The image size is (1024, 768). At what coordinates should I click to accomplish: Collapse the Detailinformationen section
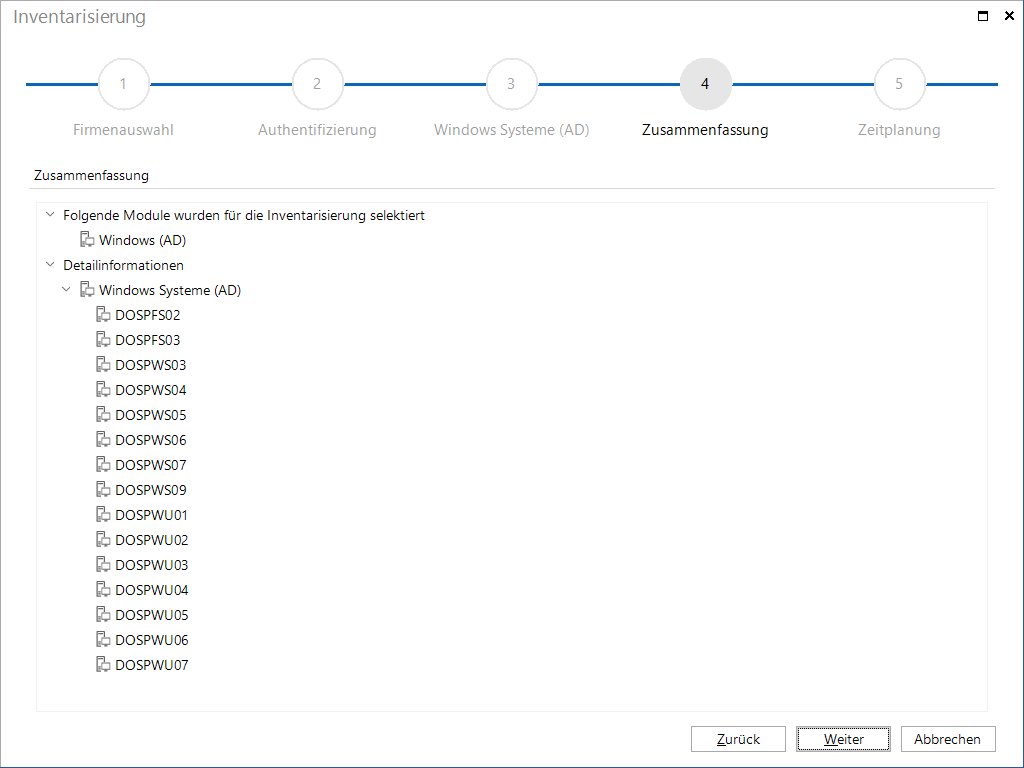tap(50, 264)
